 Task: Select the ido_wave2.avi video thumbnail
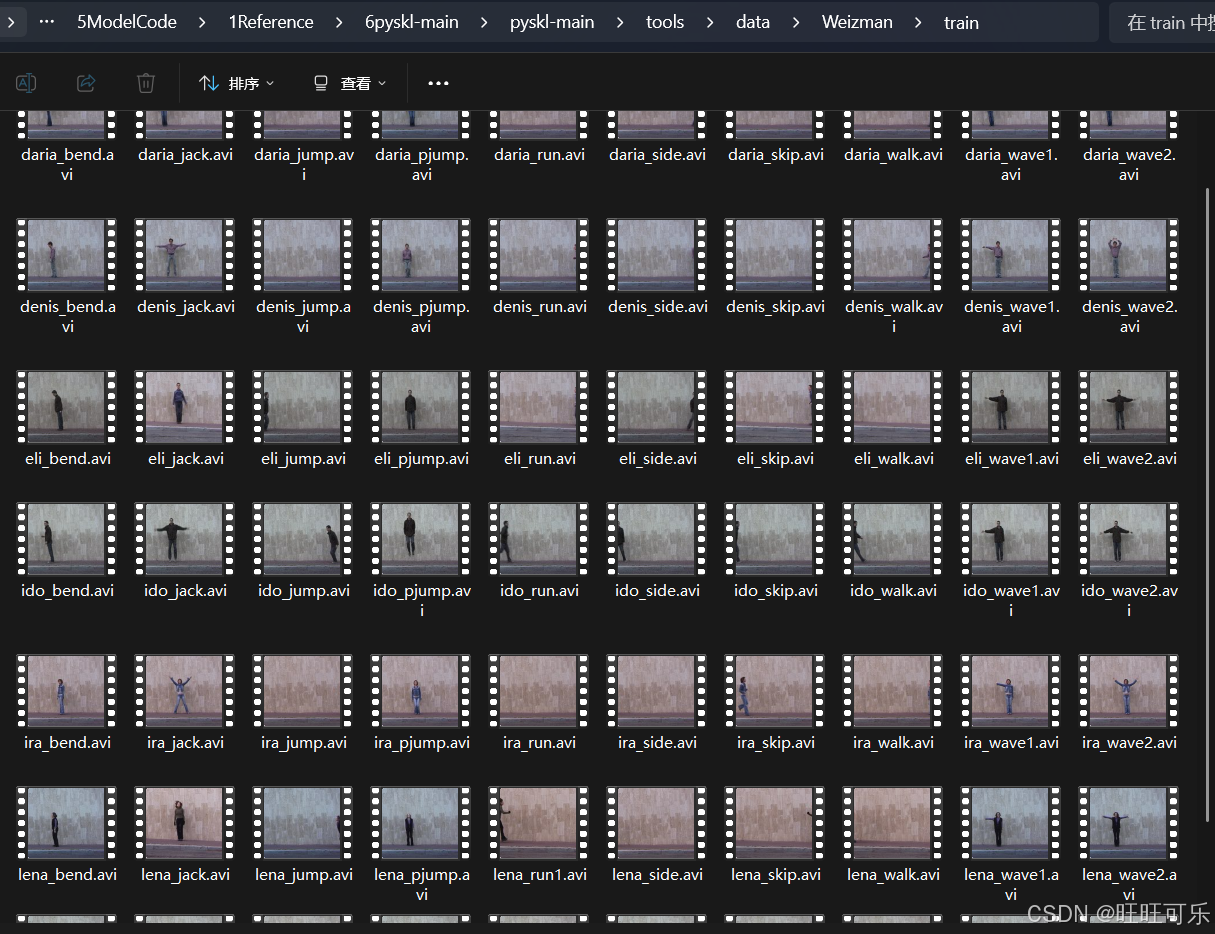pos(1129,539)
